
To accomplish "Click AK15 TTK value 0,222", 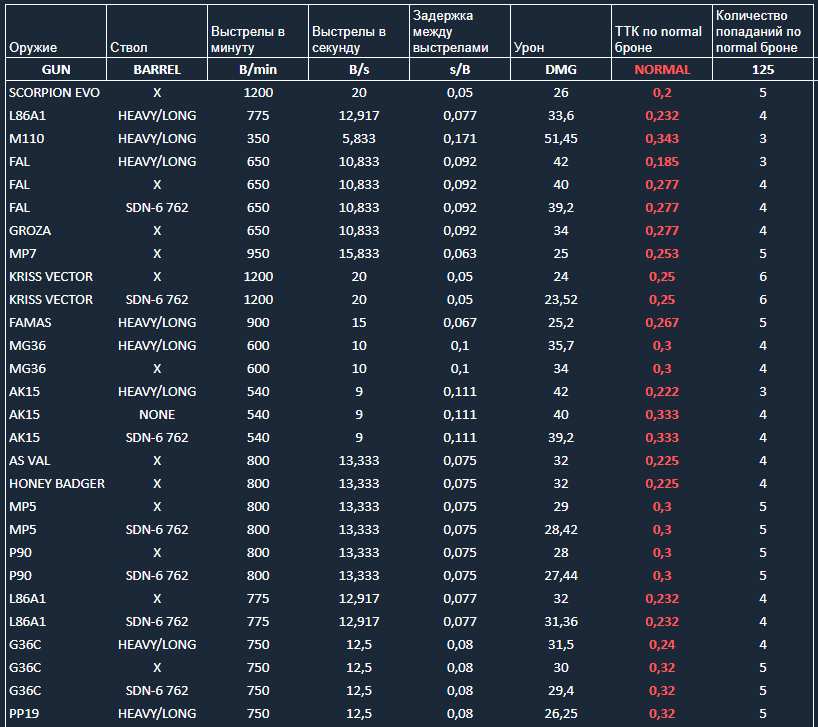I will 662,392.
